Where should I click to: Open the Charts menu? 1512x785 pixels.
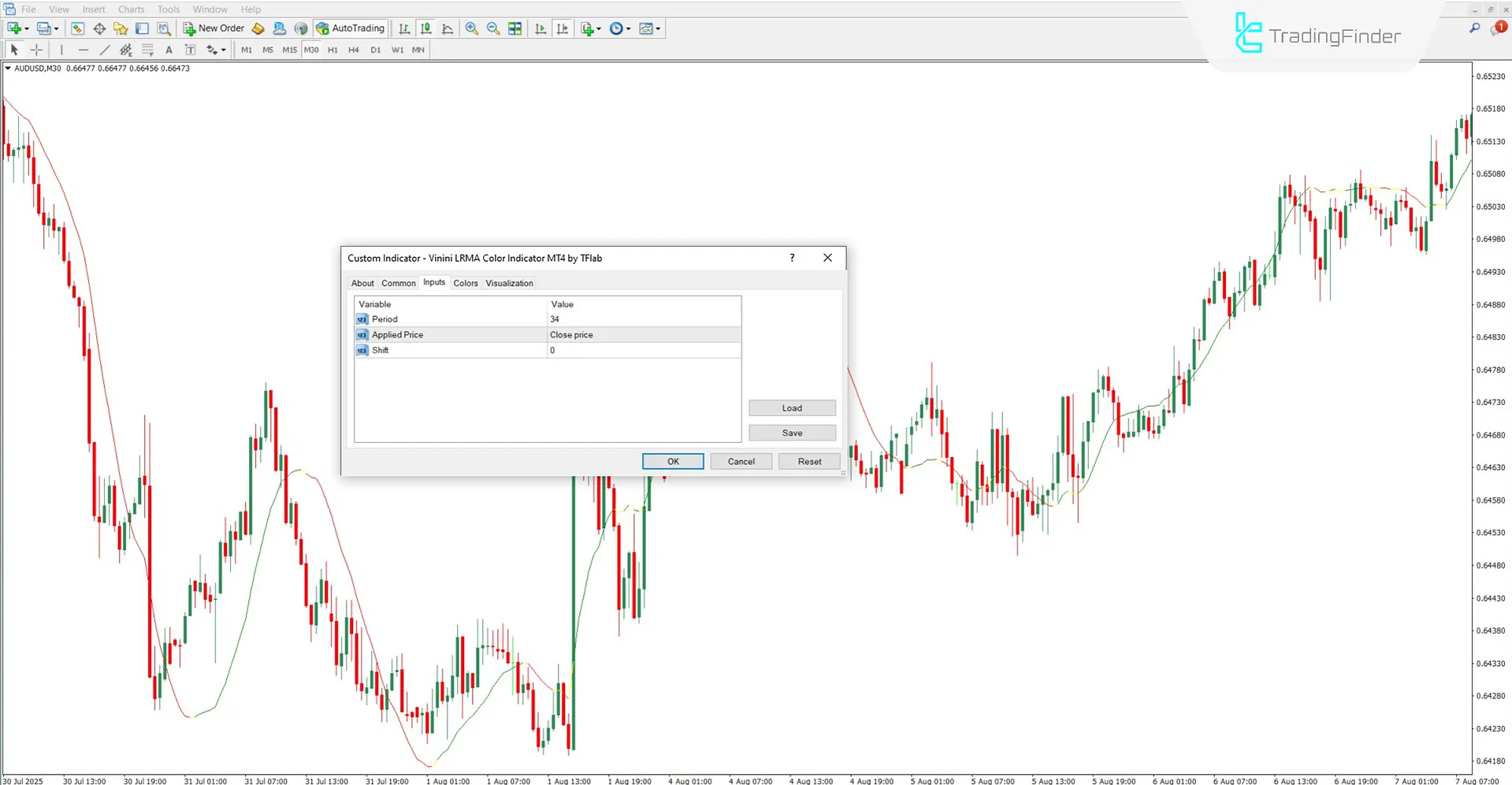131,9
